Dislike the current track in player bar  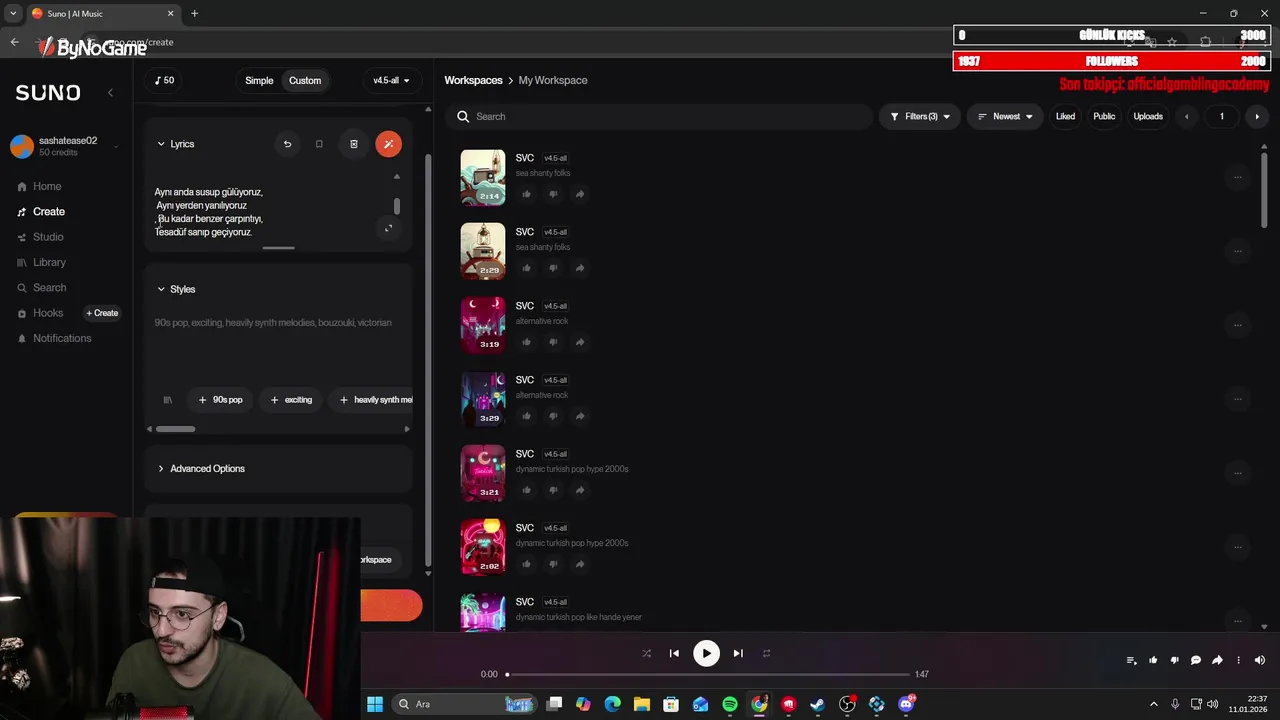1174,660
